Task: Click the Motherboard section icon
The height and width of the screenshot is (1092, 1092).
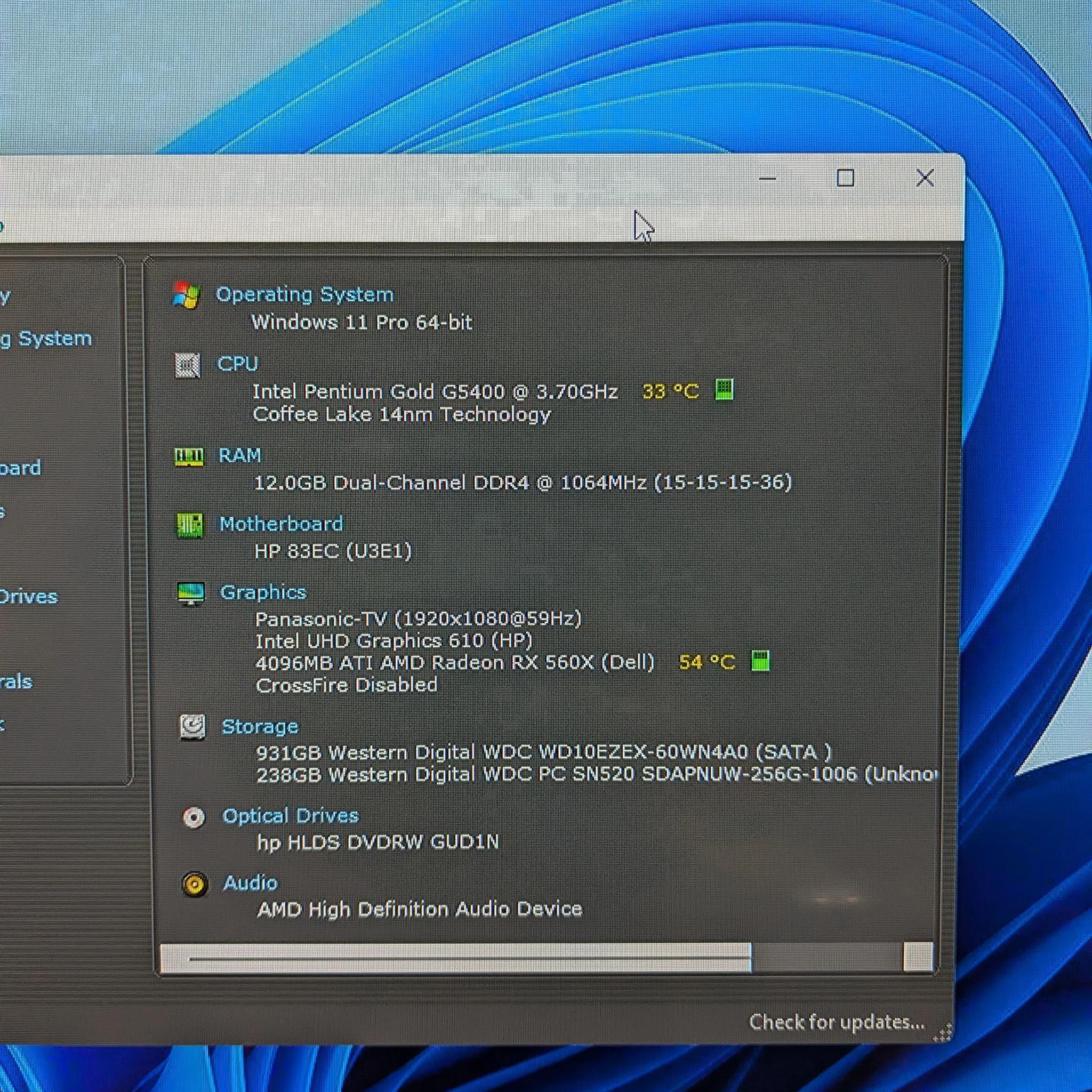Action: [x=190, y=525]
